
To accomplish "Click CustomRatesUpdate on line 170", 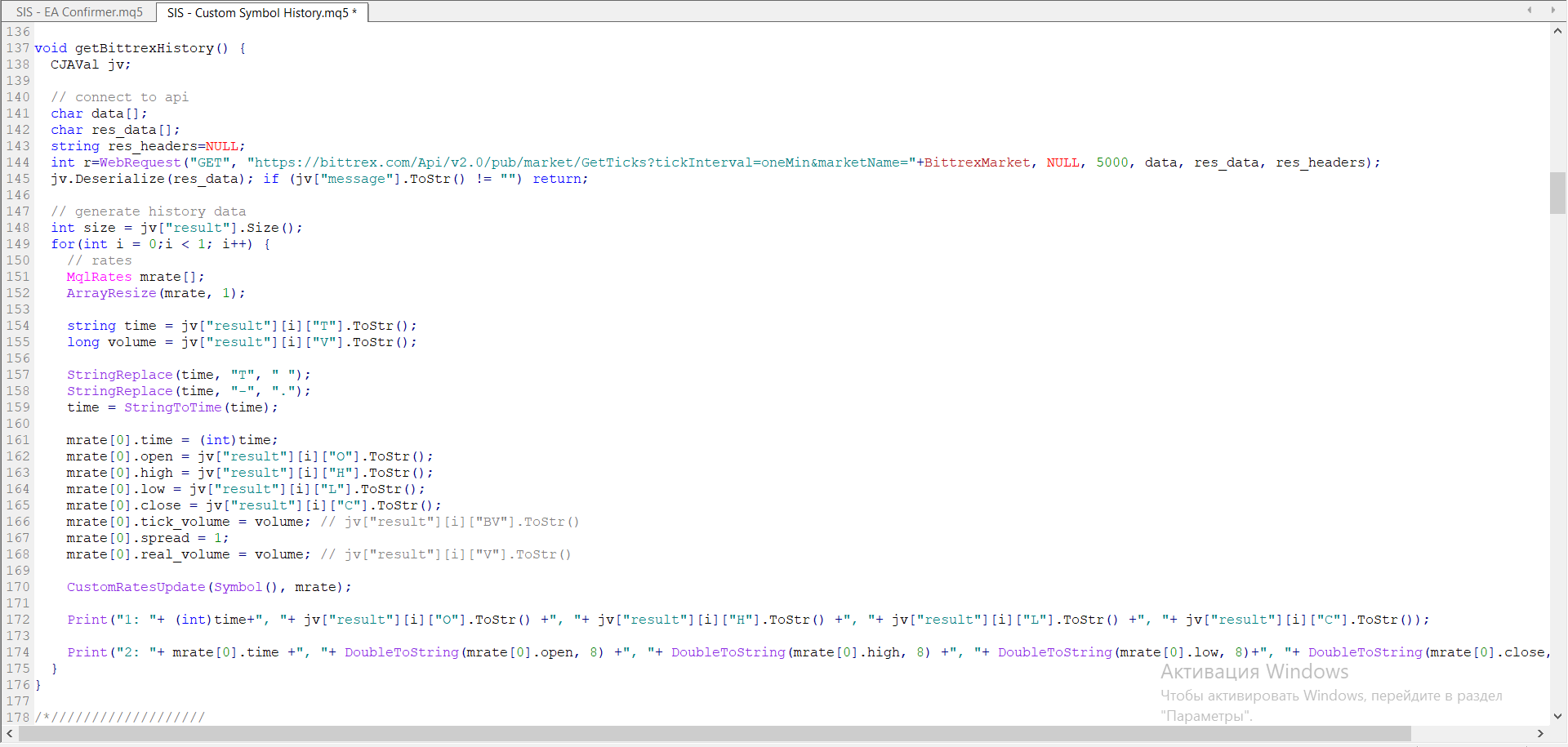I will [x=136, y=587].
